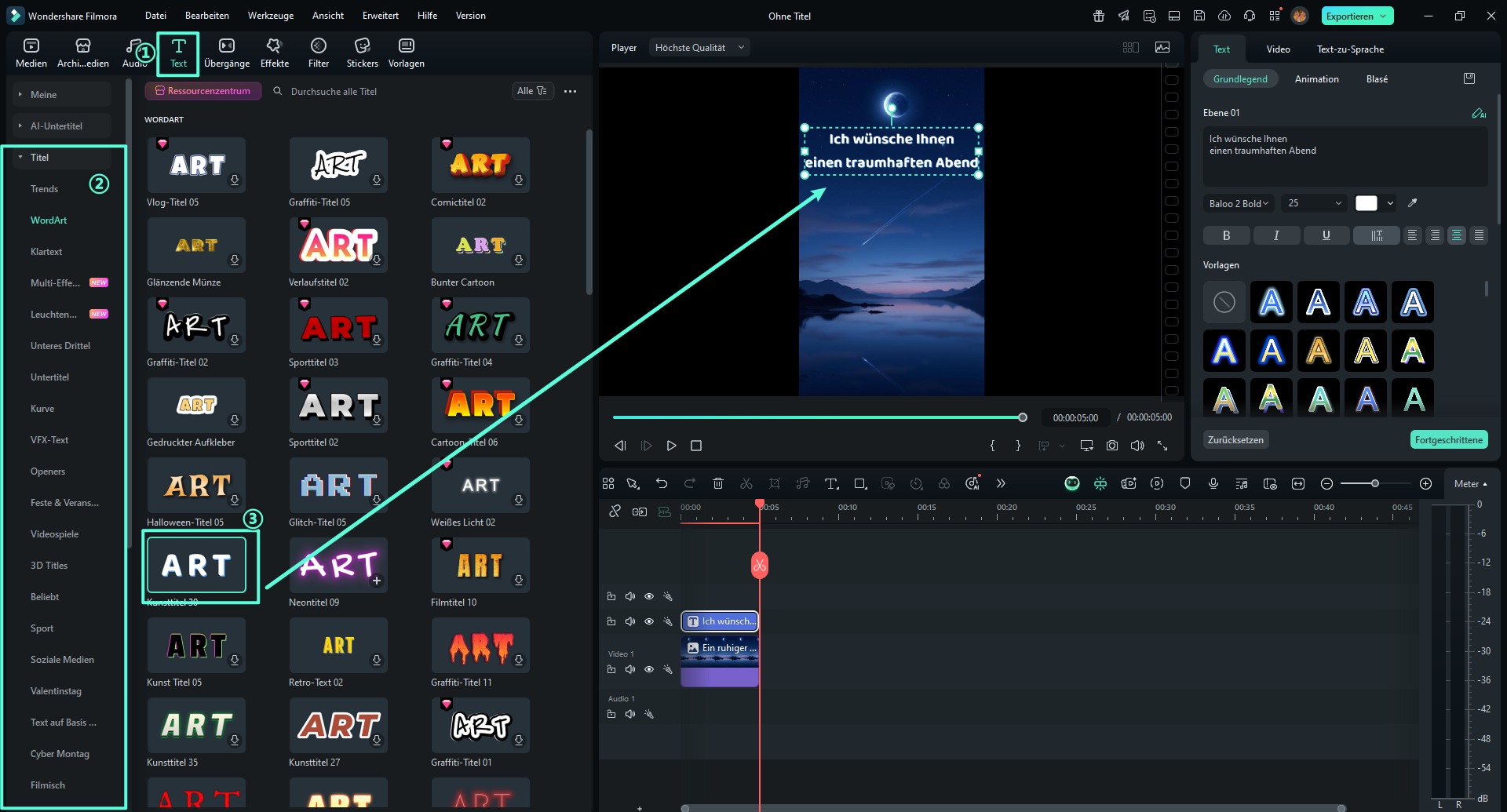Toggle visibility eye of the text track
The height and width of the screenshot is (812, 1507).
[x=649, y=621]
